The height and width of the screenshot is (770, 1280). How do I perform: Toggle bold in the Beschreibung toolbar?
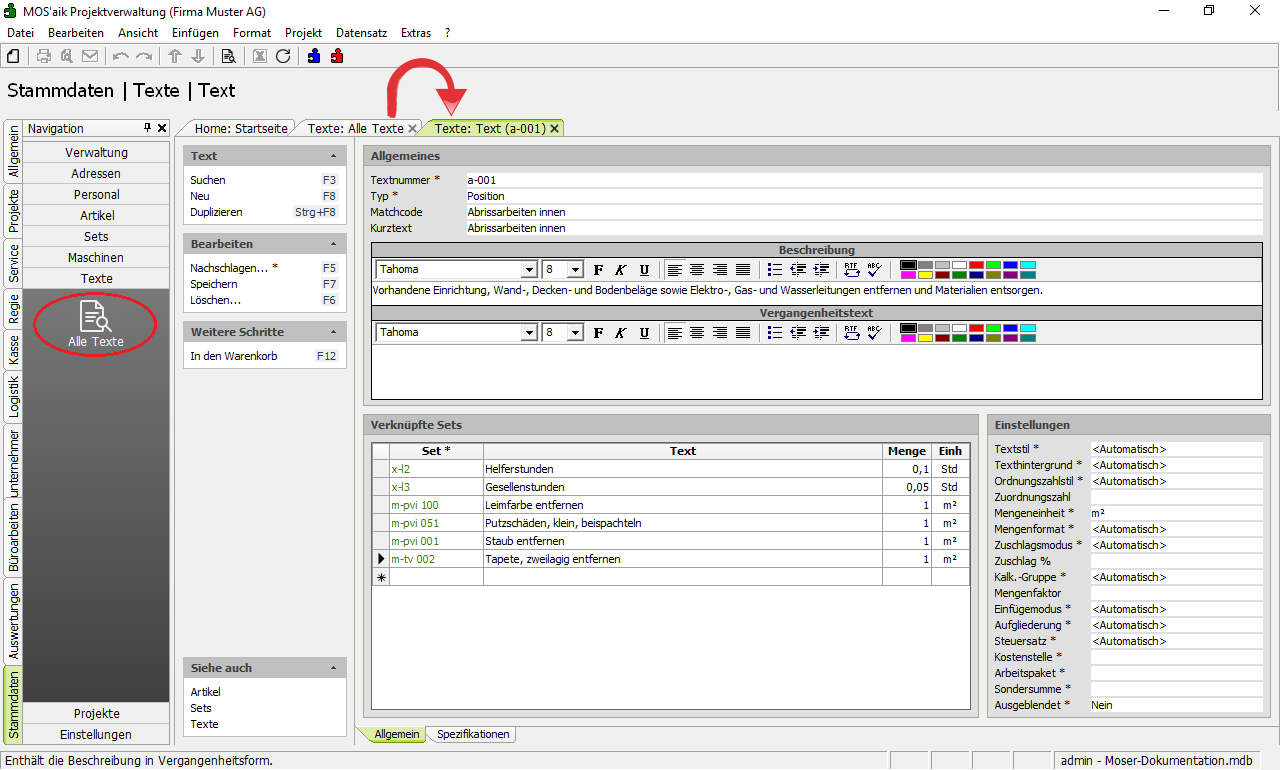click(599, 269)
